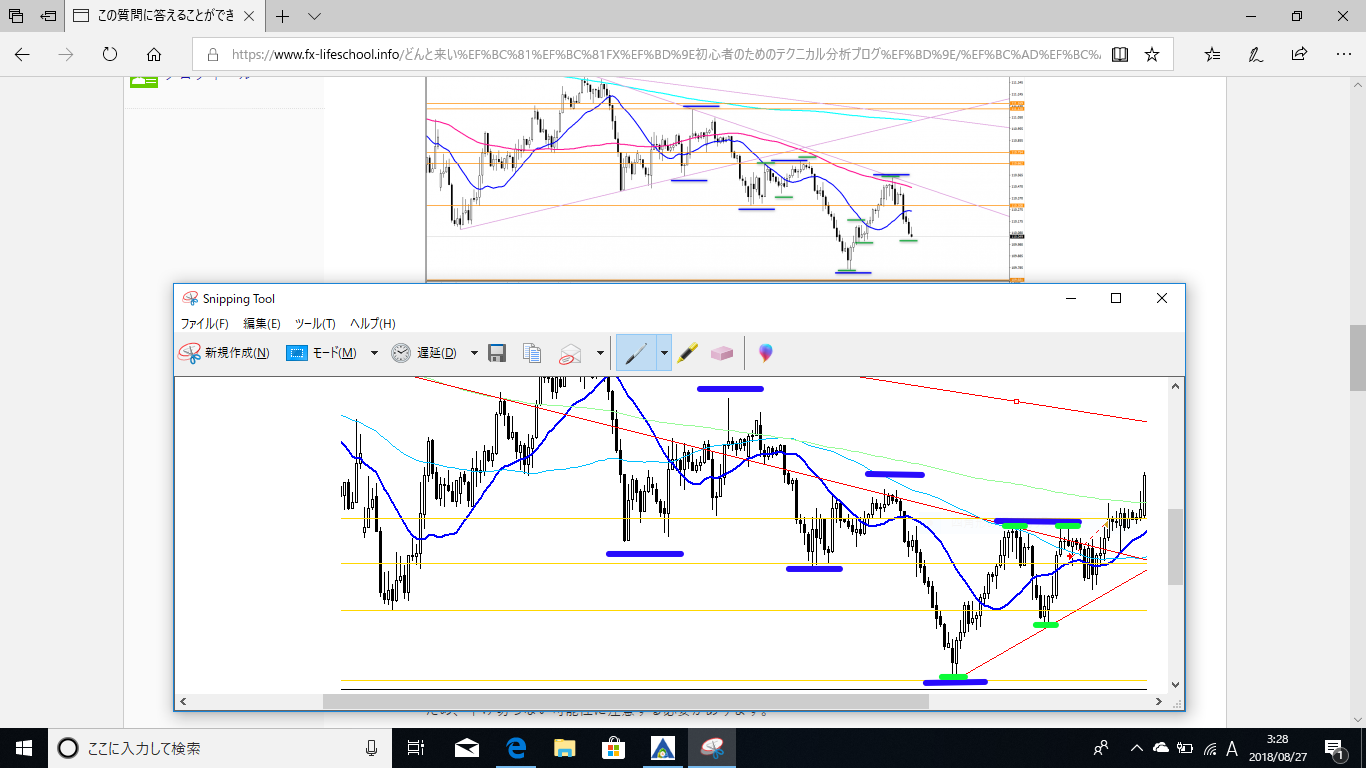This screenshot has width=1366, height=768.
Task: Select the pink Eraser tool
Action: (722, 353)
